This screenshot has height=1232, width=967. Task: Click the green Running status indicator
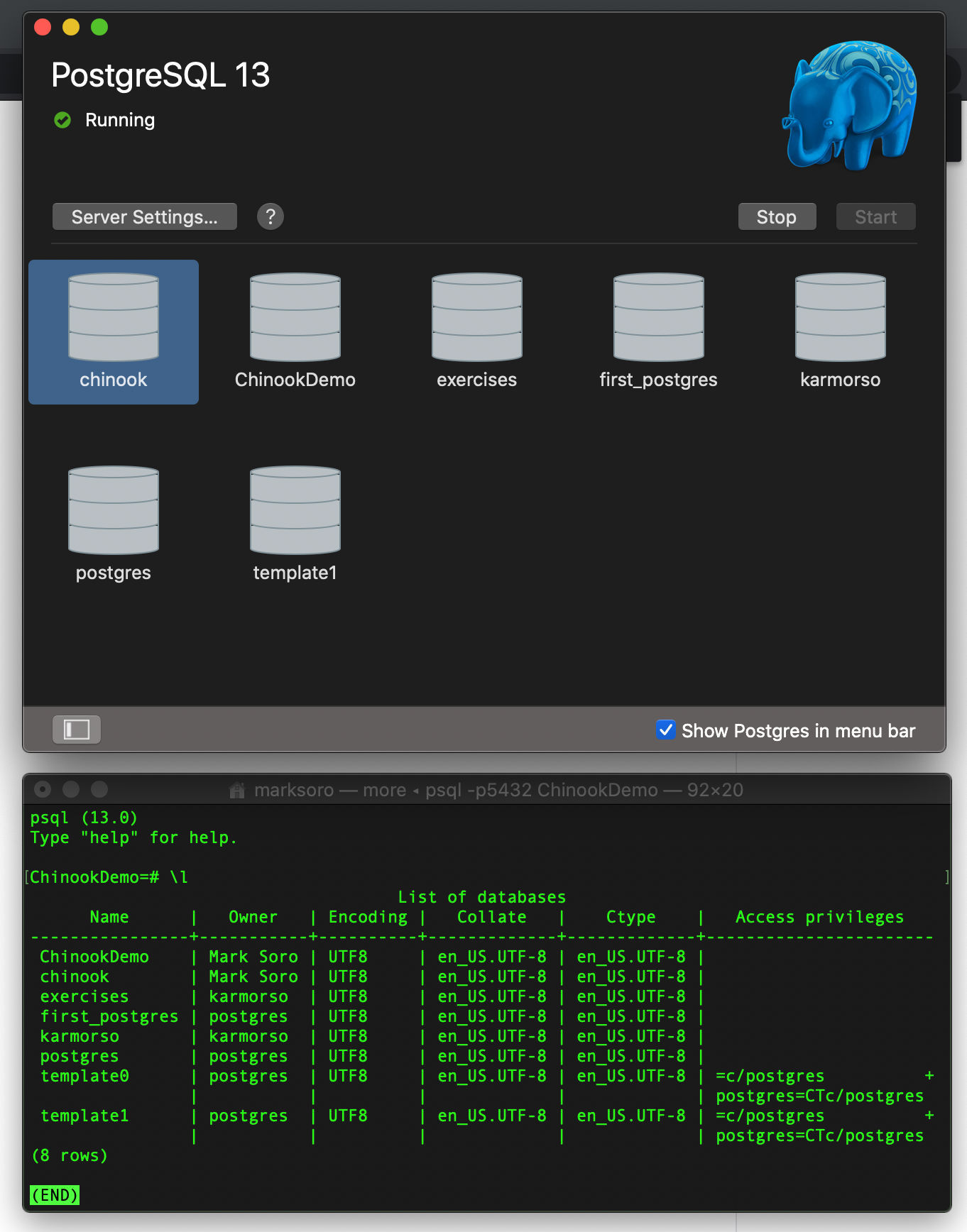pos(62,120)
